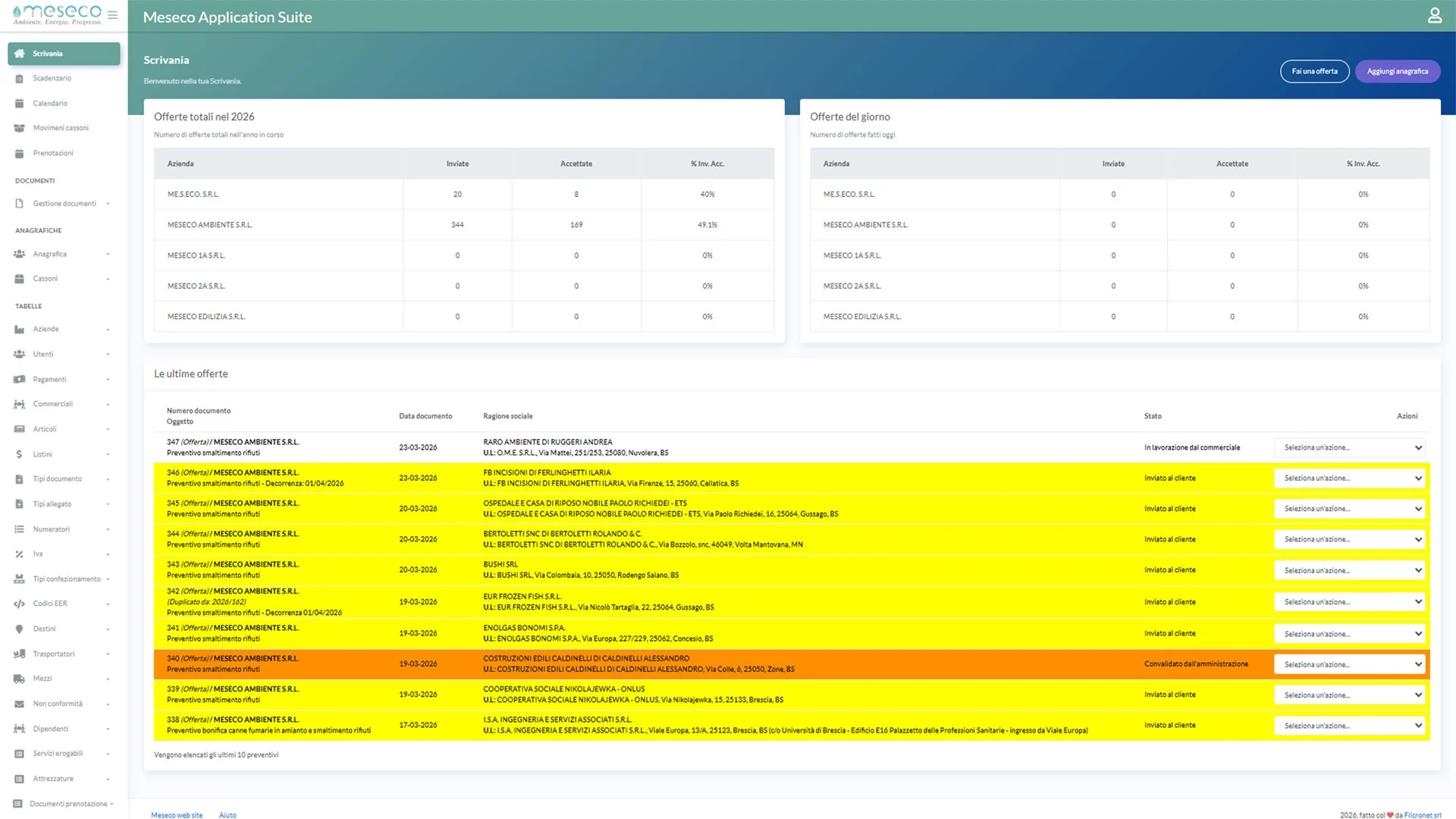
Task: Click the Dipendenti icon
Action: (20, 729)
